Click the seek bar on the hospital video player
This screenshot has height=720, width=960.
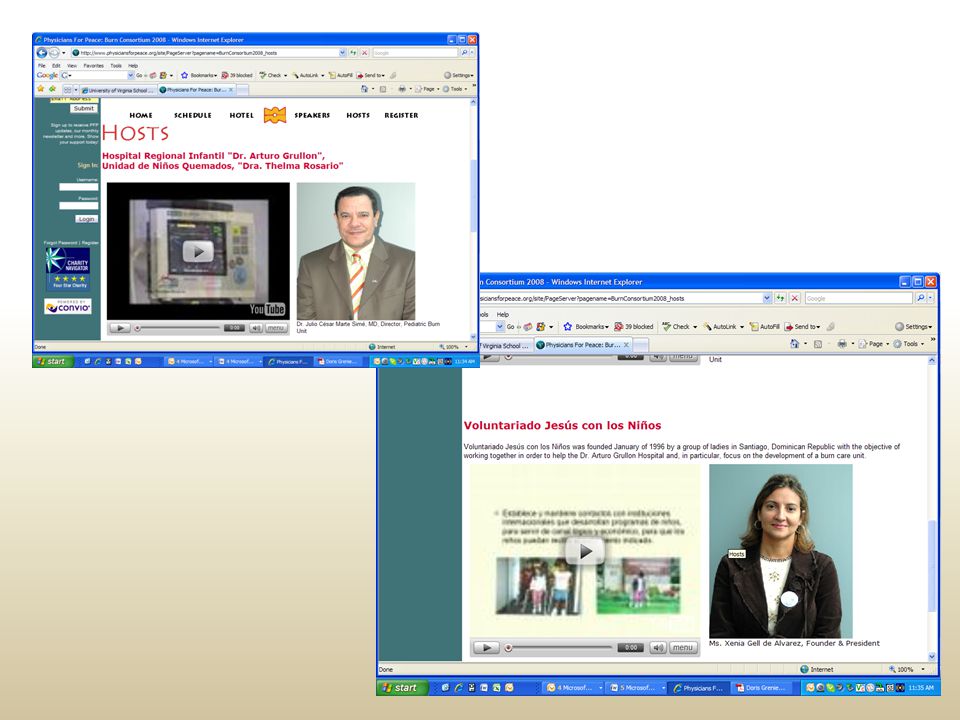(x=177, y=328)
